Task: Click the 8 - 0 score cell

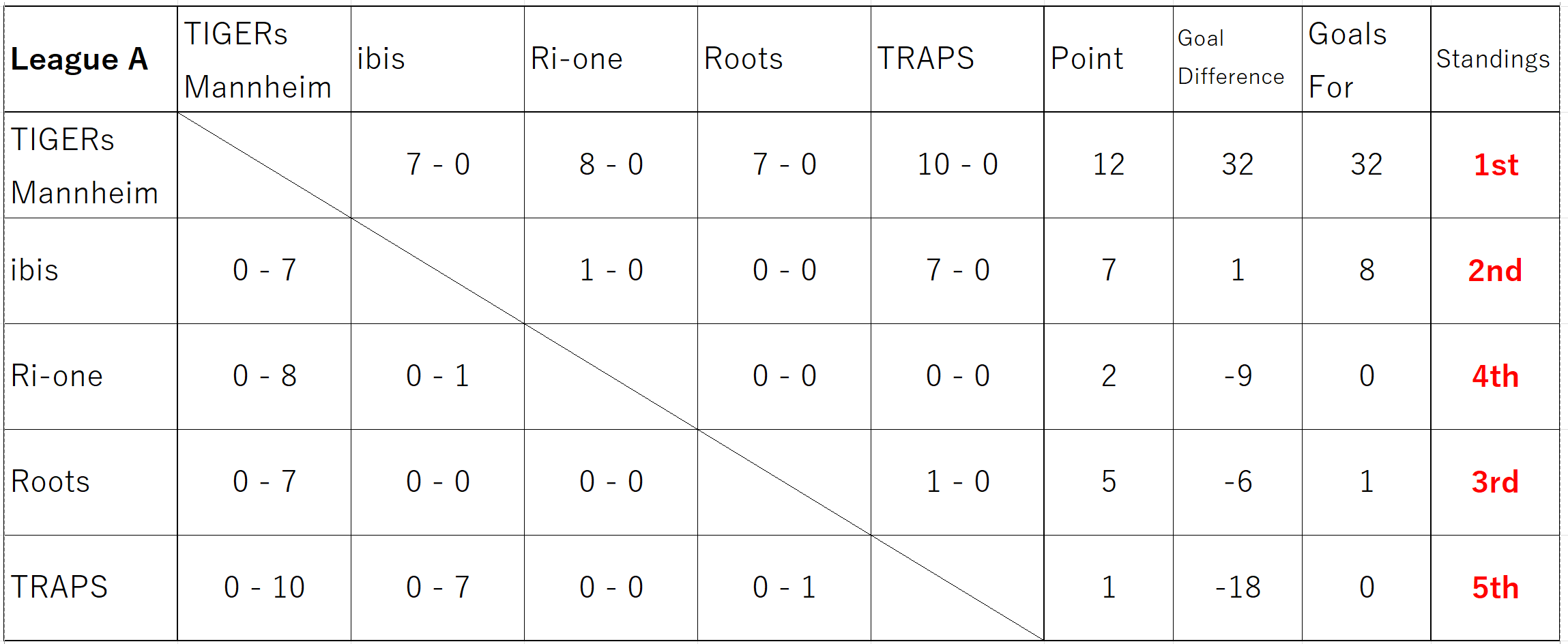Action: pyautogui.click(x=611, y=165)
